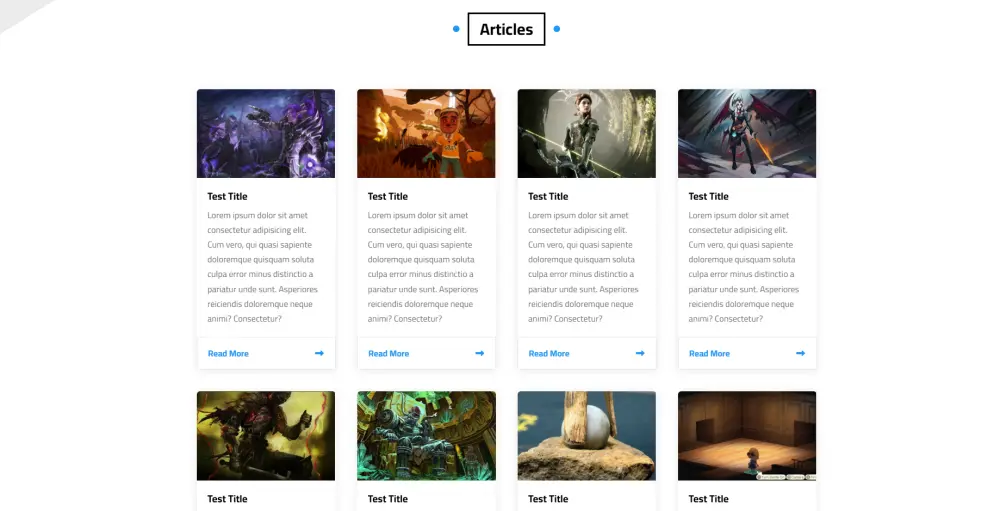View the wooden room with small character thumbnail
1000x511 pixels.
pyautogui.click(x=747, y=436)
